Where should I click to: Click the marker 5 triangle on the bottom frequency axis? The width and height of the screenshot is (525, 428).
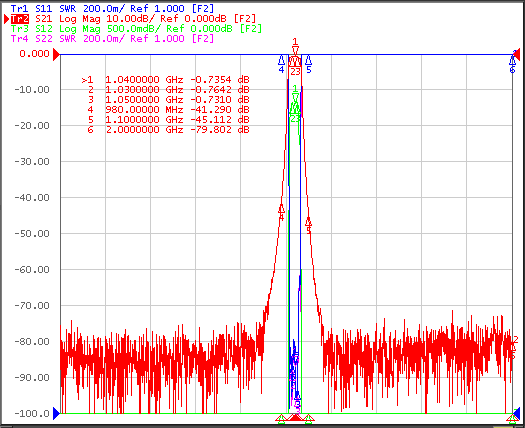pyautogui.click(x=308, y=418)
